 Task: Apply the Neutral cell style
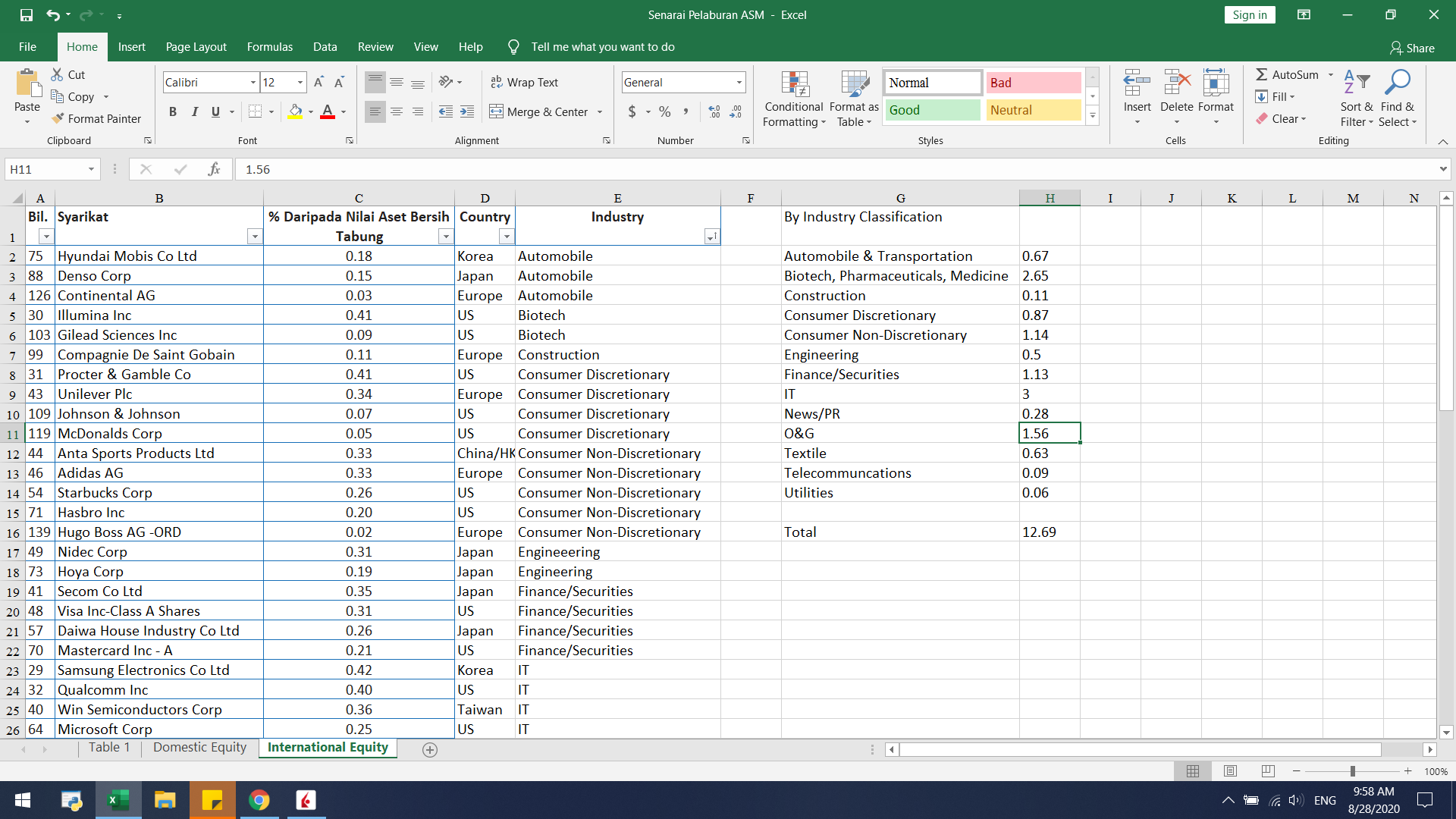pos(1034,110)
